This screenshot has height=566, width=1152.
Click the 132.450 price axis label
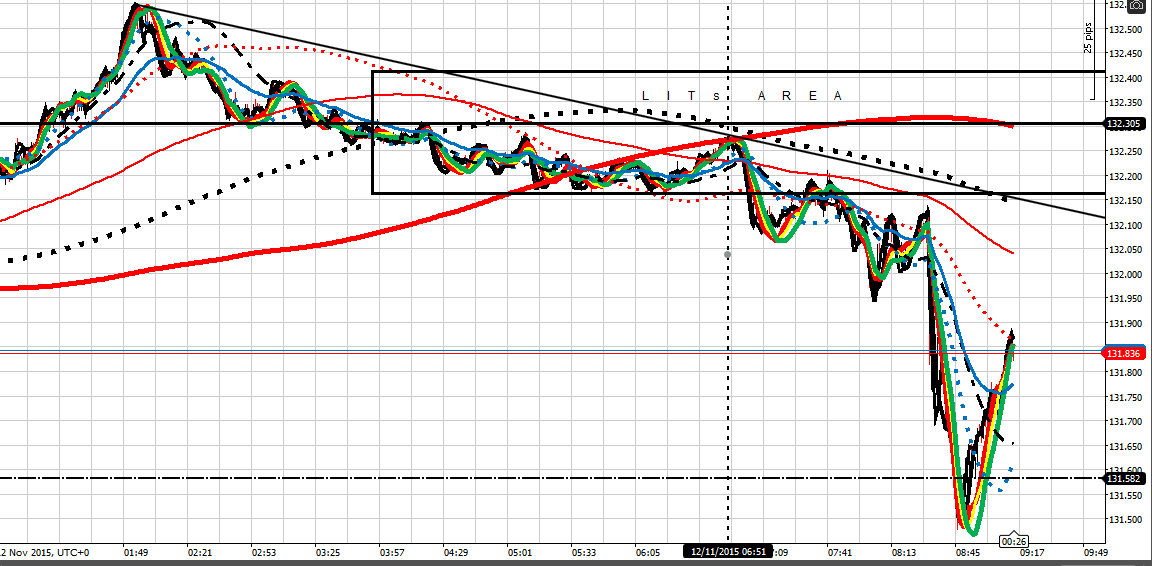1126,54
